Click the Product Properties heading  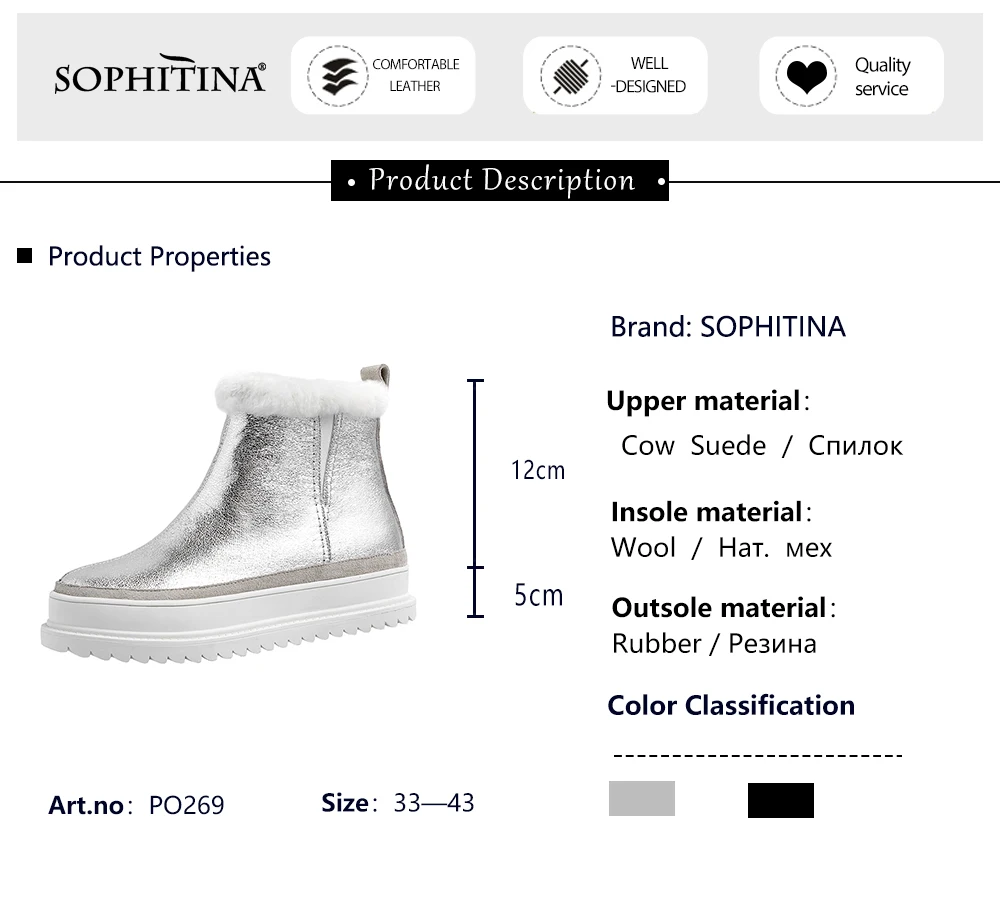tap(159, 256)
